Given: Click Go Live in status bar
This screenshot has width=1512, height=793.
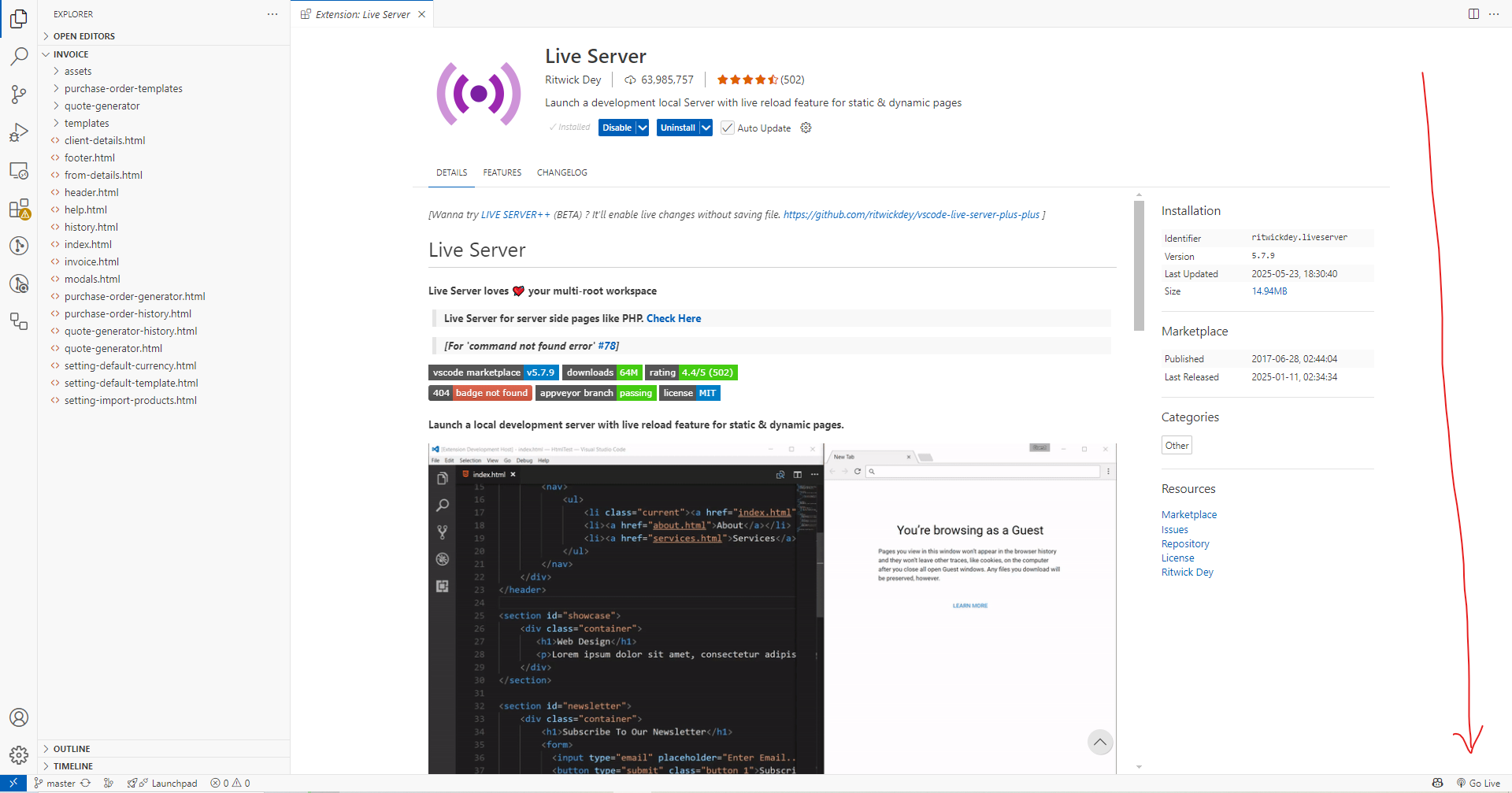Looking at the screenshot, I should (1479, 784).
